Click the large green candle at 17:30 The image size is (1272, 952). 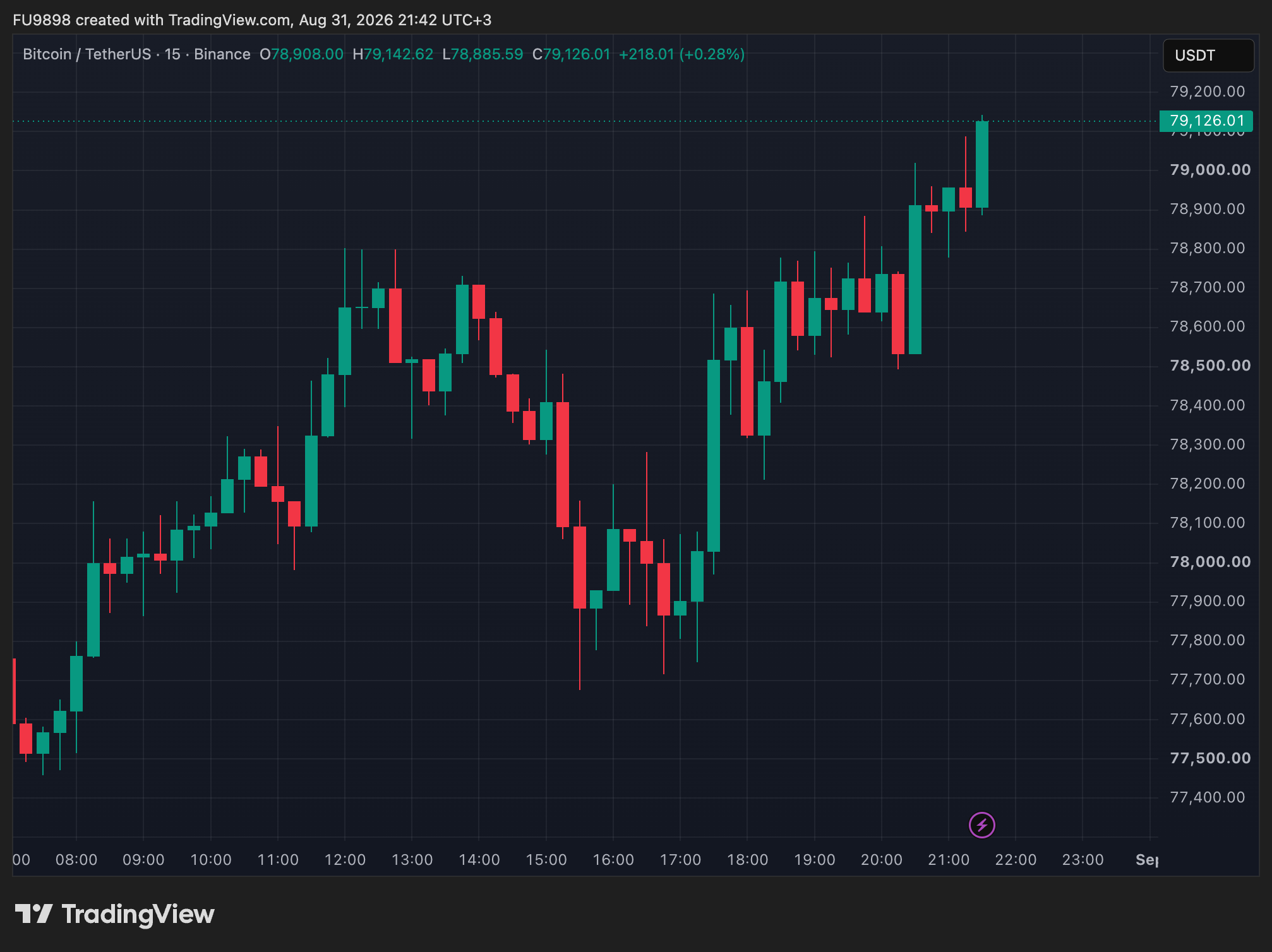point(714,455)
